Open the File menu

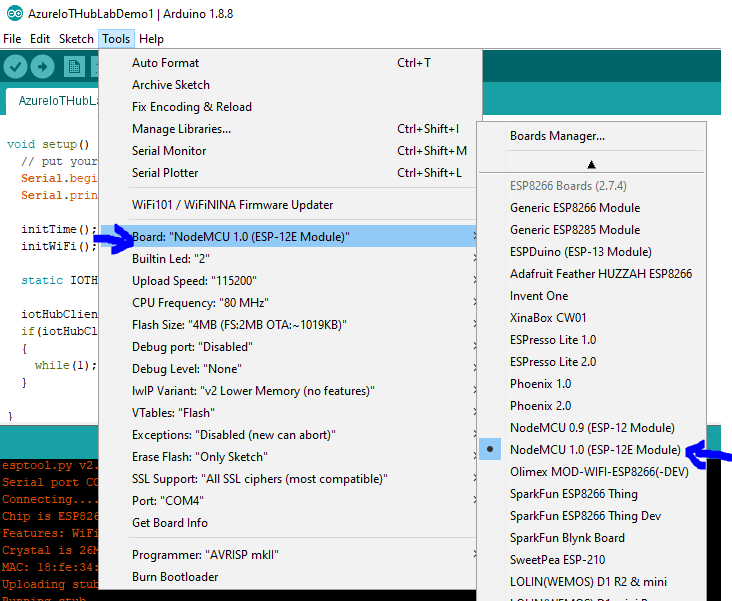[12, 39]
